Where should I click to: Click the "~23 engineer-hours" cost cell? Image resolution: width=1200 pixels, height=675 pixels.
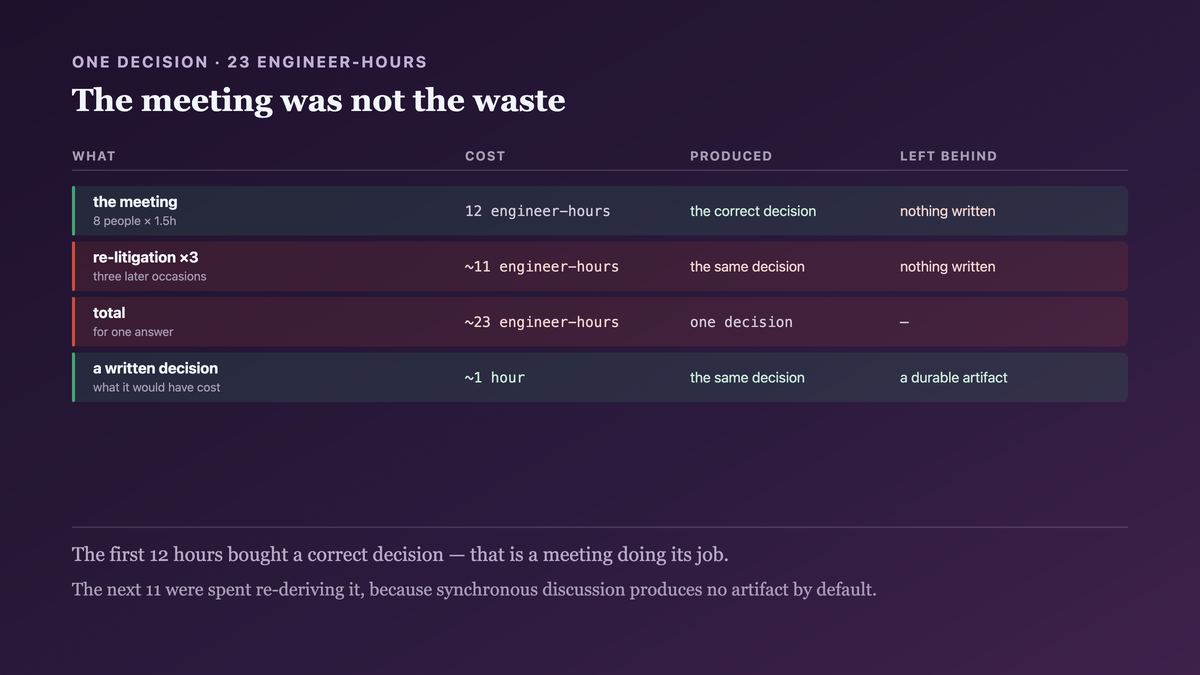coord(541,322)
